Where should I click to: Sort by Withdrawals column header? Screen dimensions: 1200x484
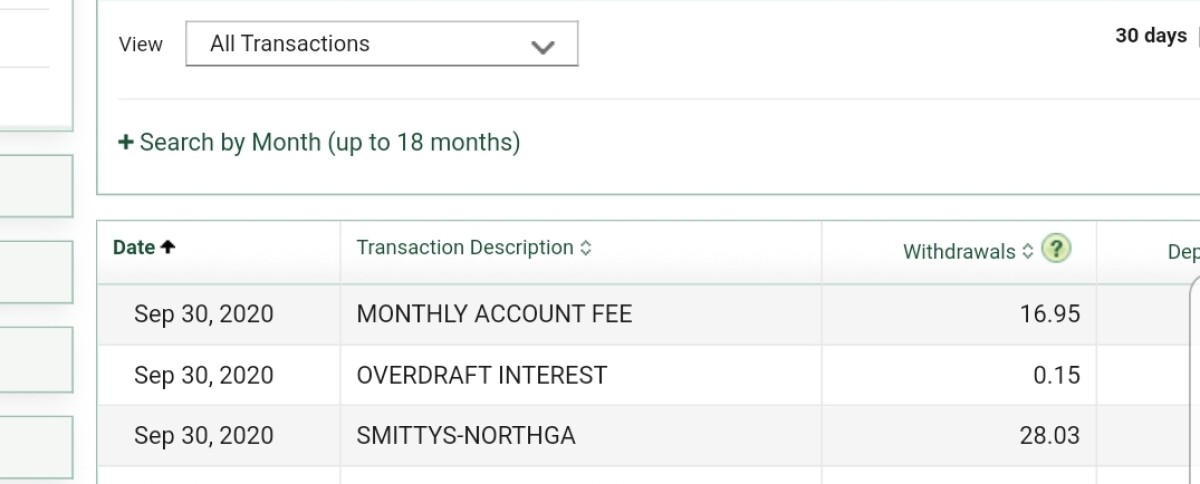coord(959,252)
